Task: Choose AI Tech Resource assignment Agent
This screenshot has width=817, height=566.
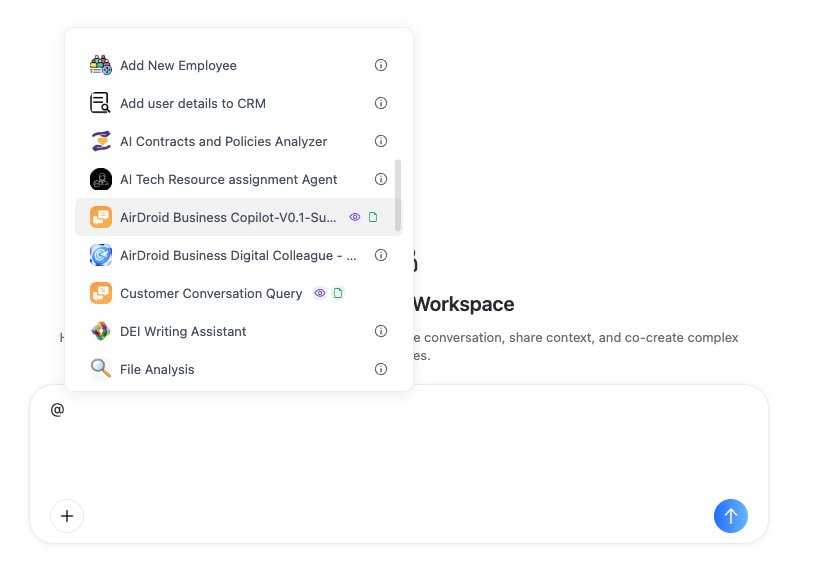Action: (x=239, y=179)
